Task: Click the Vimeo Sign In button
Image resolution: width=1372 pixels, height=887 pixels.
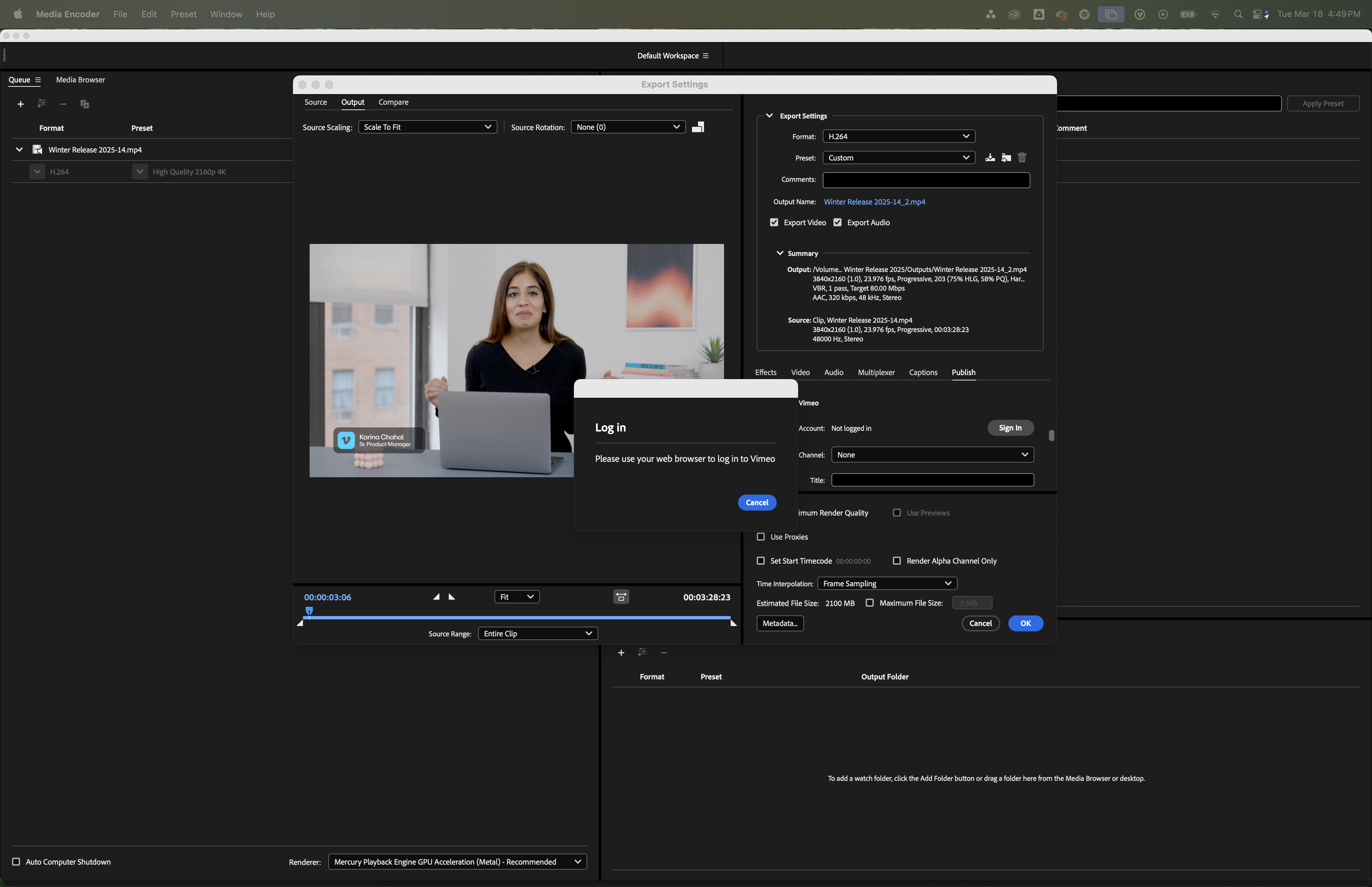Action: coord(1010,428)
